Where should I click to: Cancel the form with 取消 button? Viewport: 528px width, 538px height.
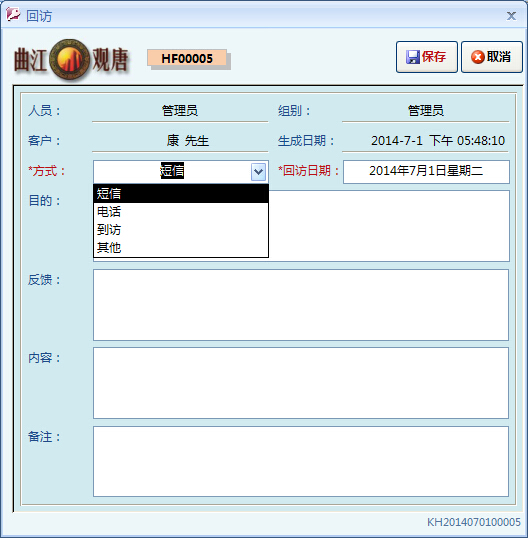pyautogui.click(x=492, y=57)
